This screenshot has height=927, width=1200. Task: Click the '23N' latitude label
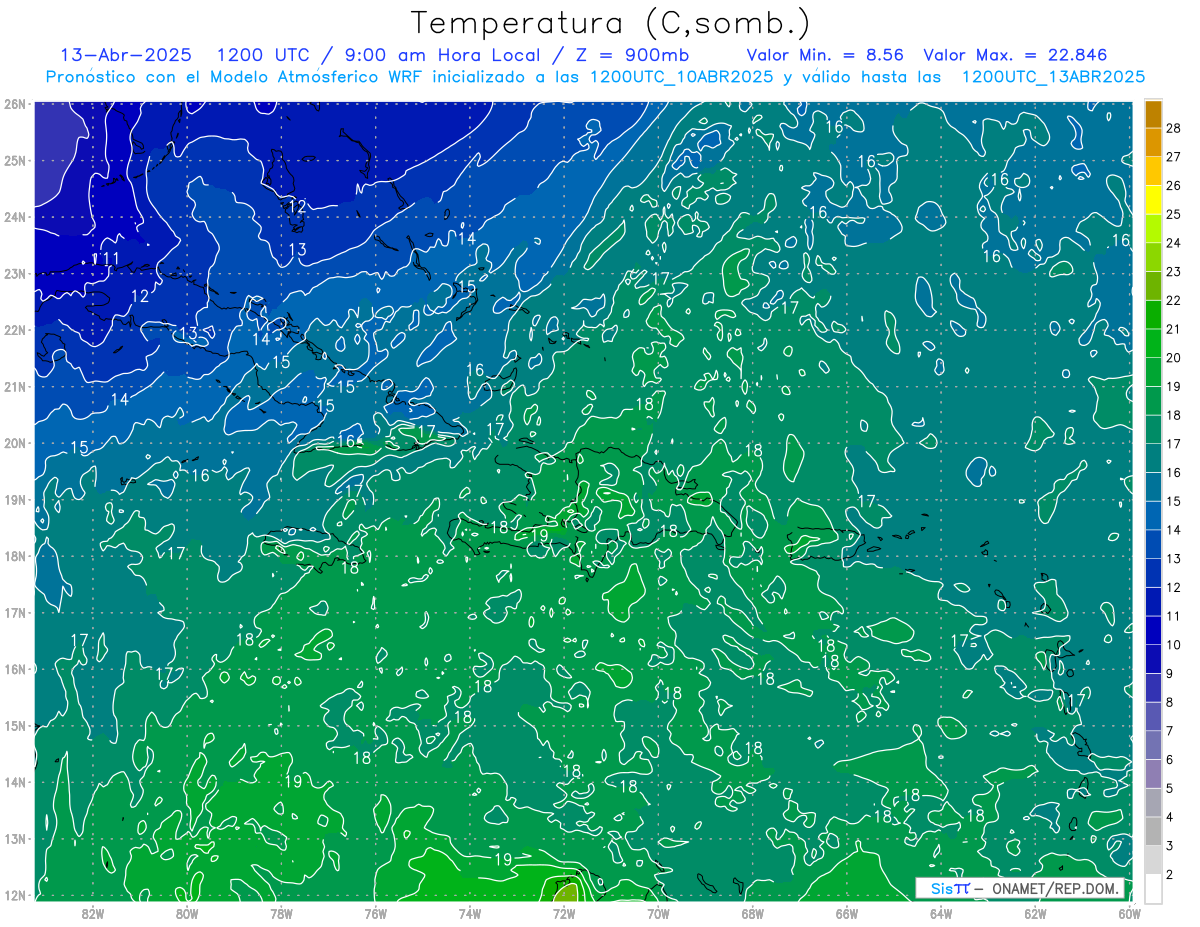click(14, 273)
